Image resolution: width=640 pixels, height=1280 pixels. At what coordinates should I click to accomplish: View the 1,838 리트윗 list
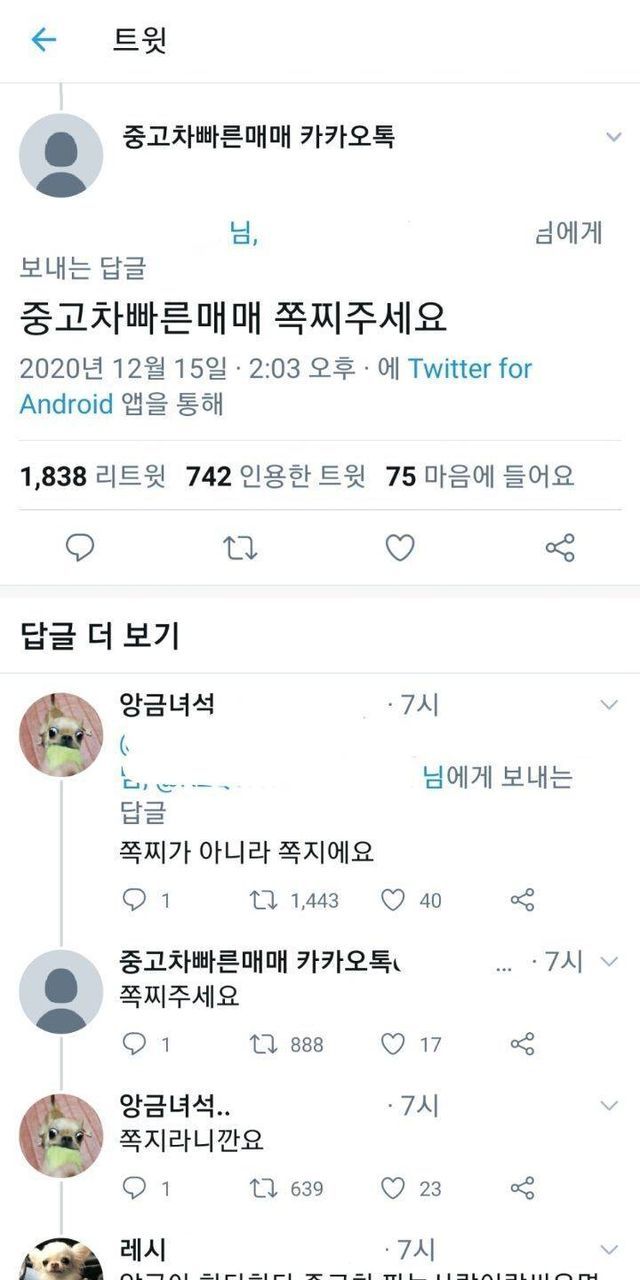point(92,477)
